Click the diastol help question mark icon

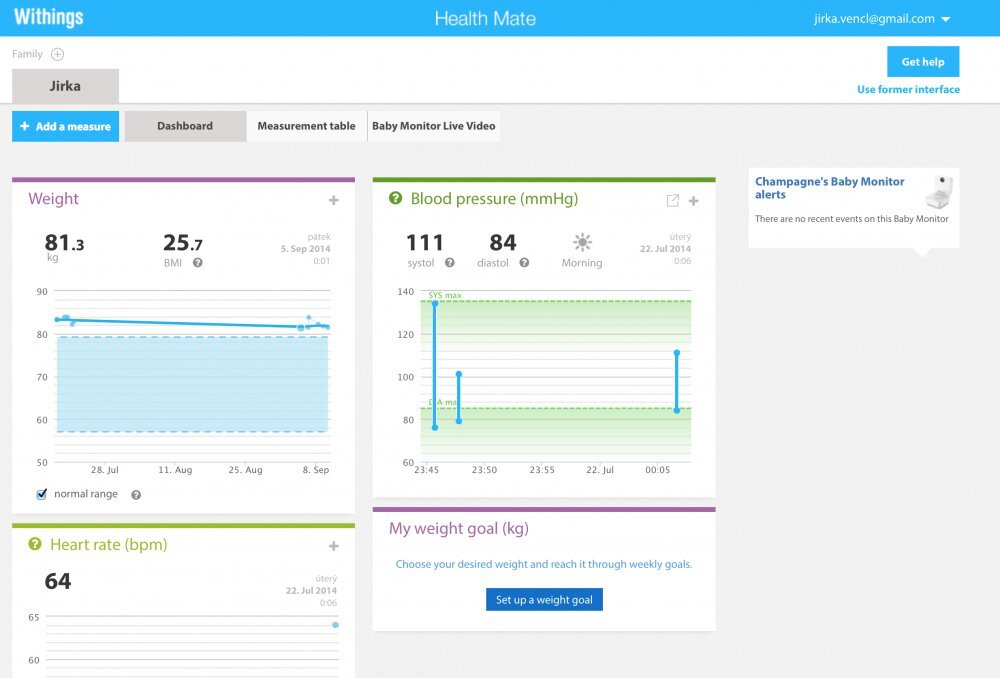(524, 263)
